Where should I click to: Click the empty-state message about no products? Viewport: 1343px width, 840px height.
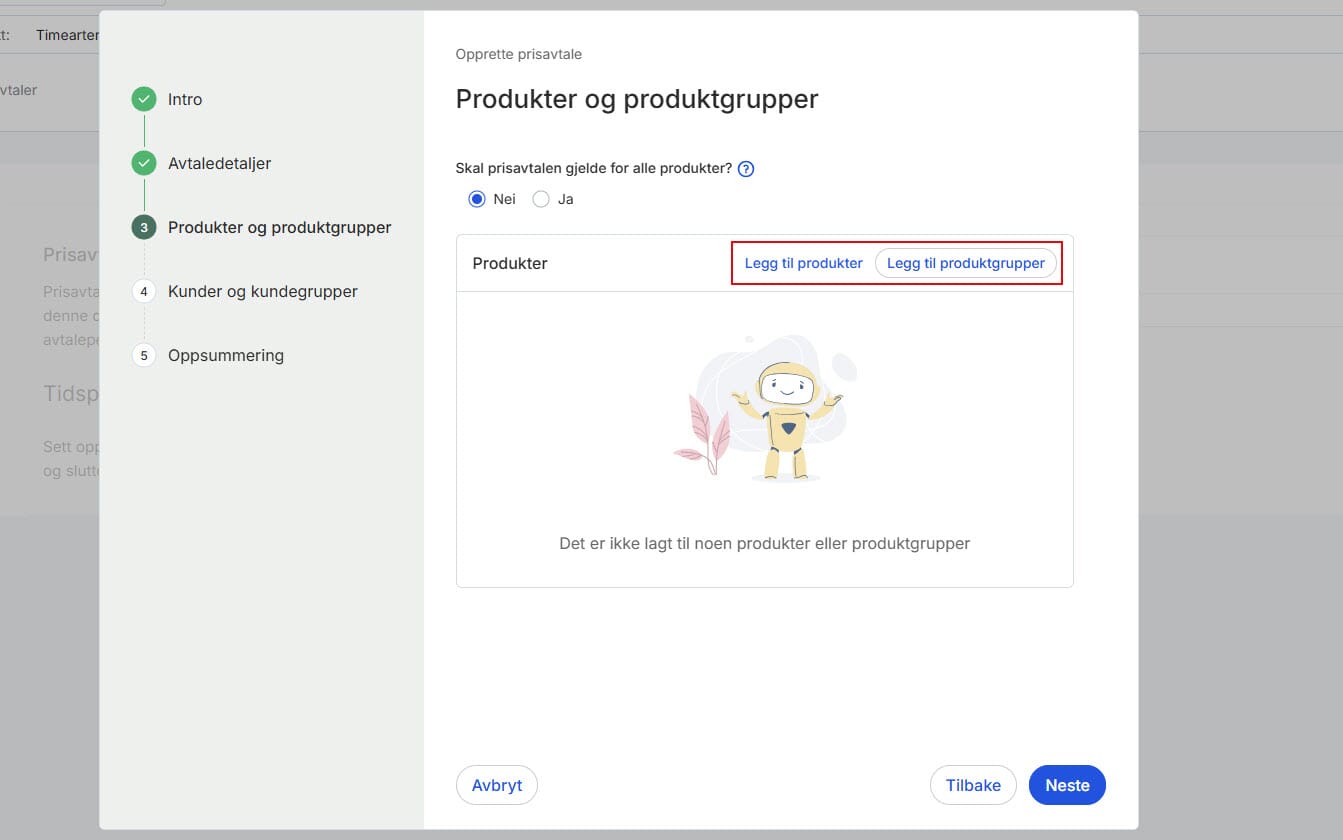(x=764, y=543)
